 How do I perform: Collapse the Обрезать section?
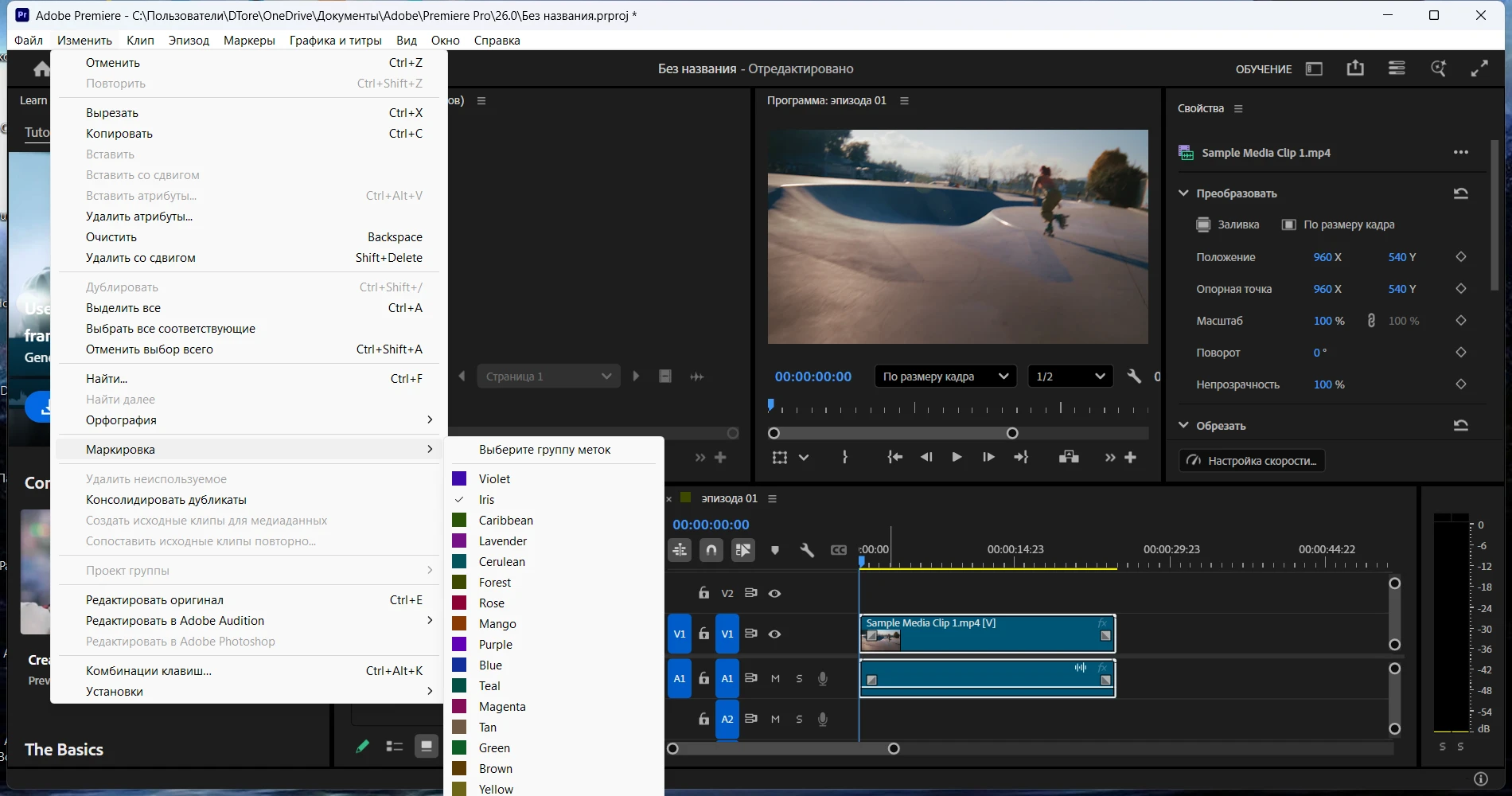point(1183,425)
